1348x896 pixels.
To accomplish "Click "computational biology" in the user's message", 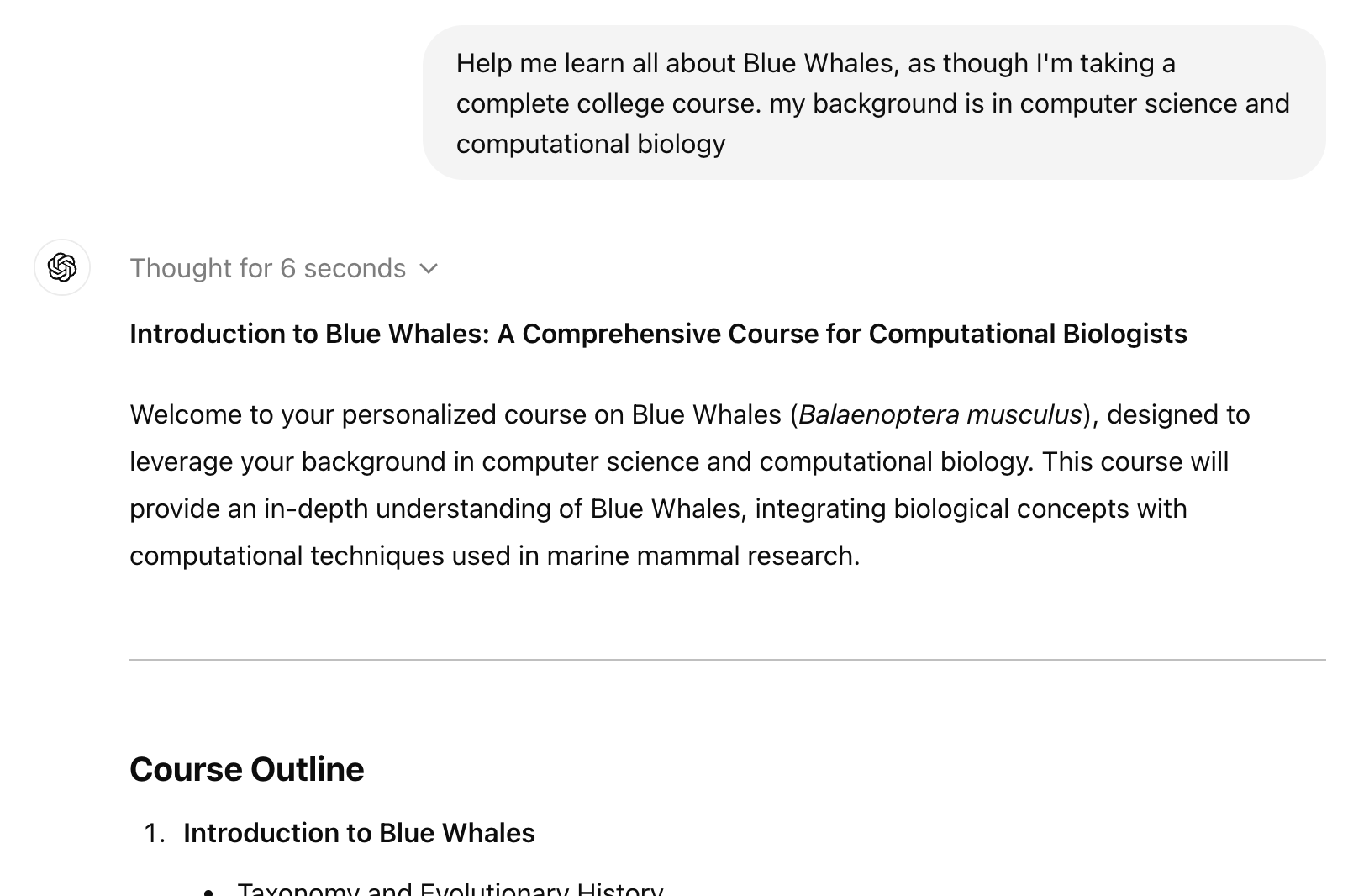I will (591, 144).
